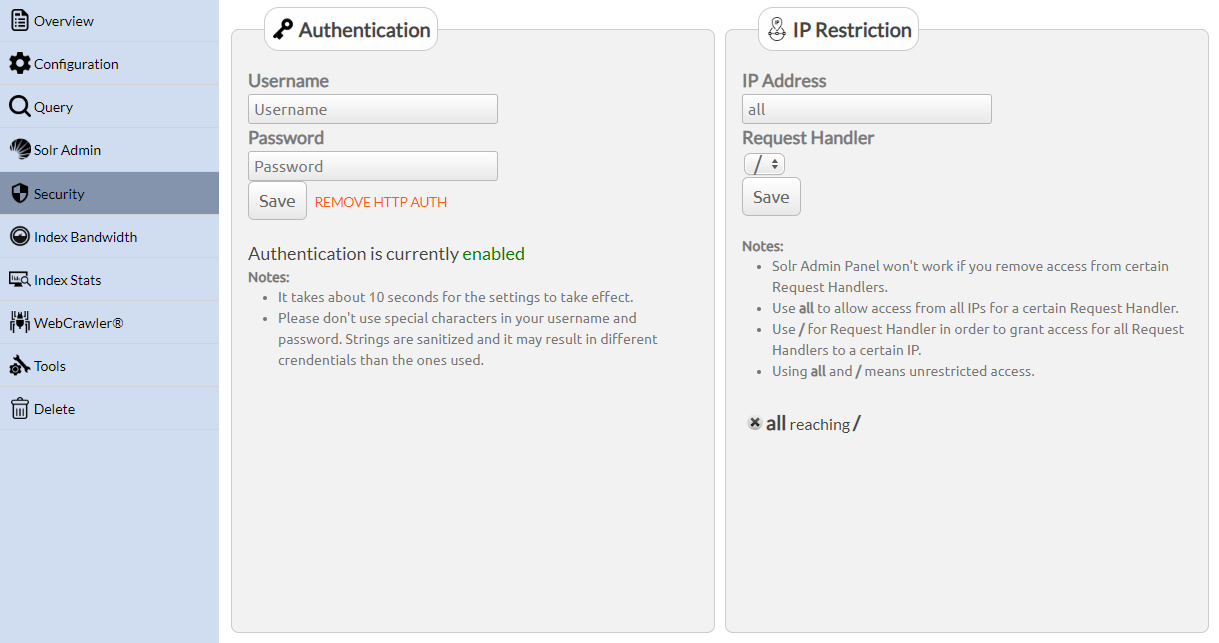Click the Security shield icon

[x=20, y=194]
